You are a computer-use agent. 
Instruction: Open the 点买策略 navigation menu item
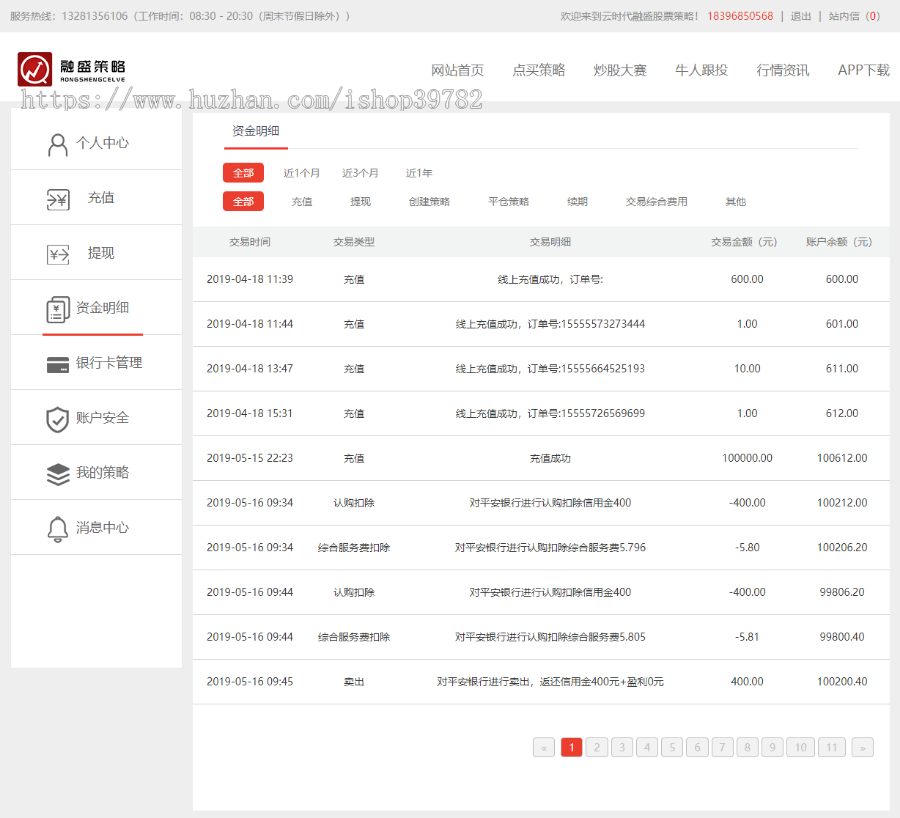(538, 70)
